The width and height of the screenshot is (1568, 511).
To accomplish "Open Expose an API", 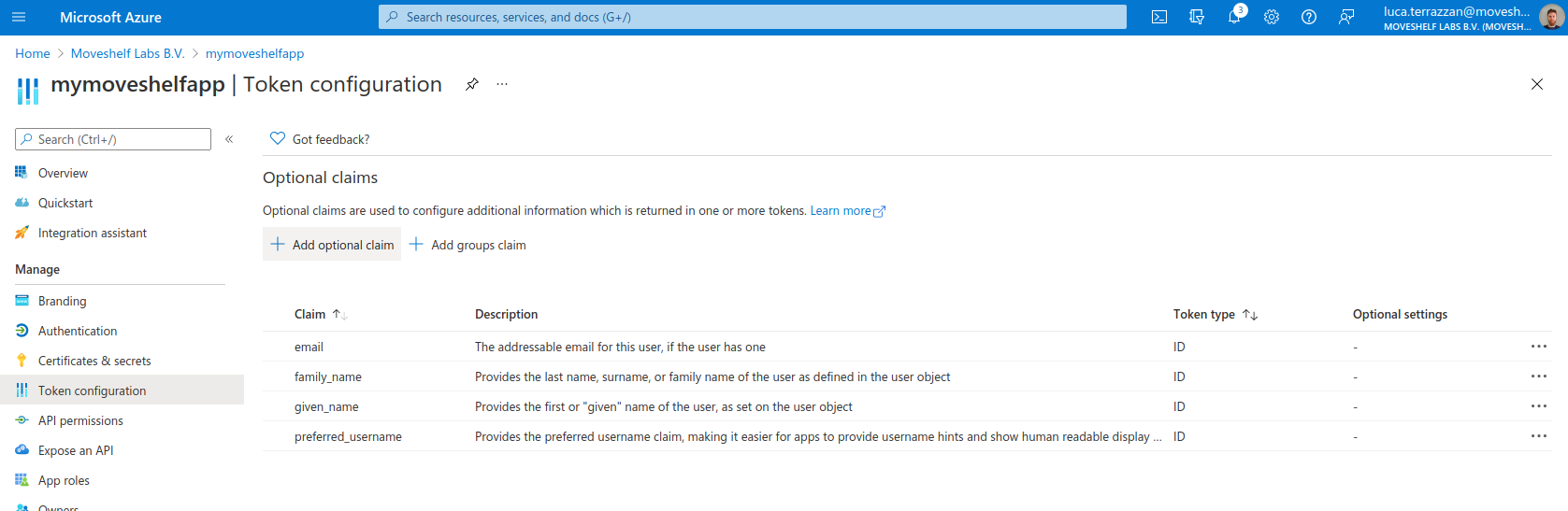I will tap(76, 450).
